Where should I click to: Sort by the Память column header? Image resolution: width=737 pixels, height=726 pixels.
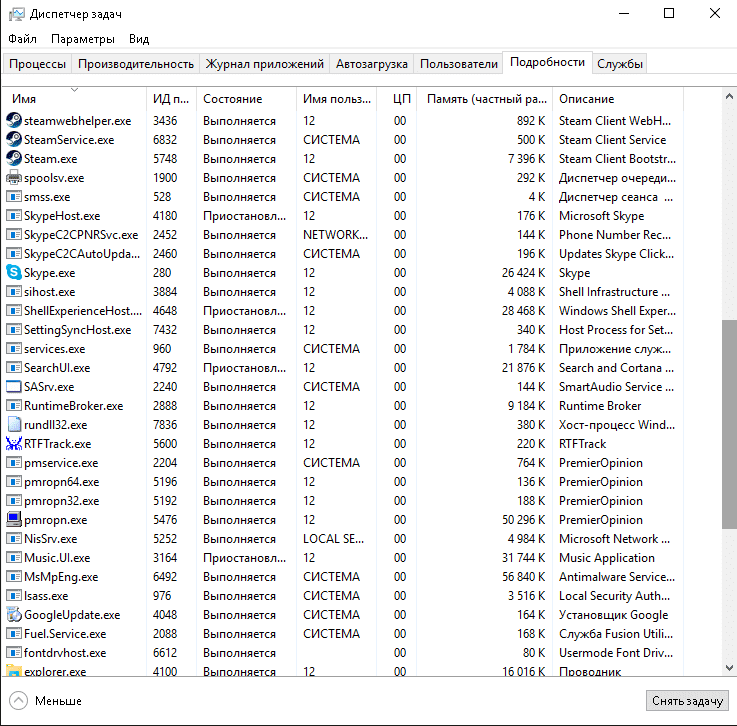pyautogui.click(x=485, y=99)
